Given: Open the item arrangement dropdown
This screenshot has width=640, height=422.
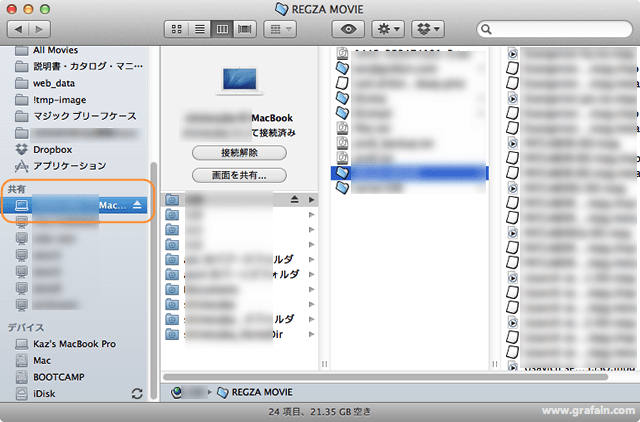Looking at the screenshot, I should 280,29.
